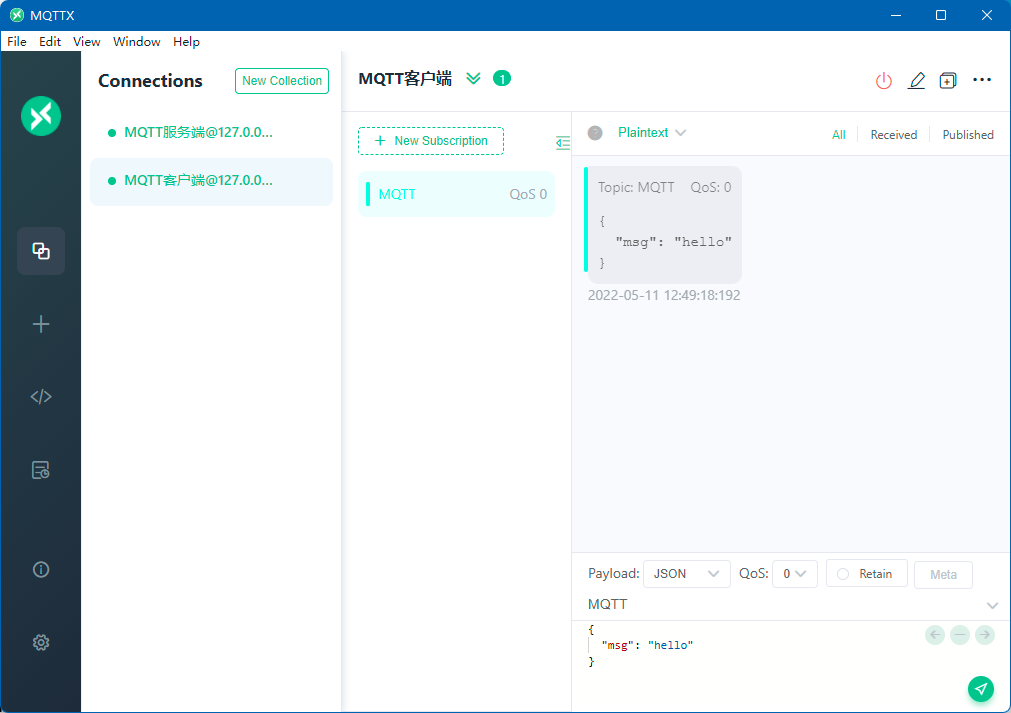Viewport: 1011px width, 713px height.
Task: Open the Log page icon
Action: pos(41,470)
